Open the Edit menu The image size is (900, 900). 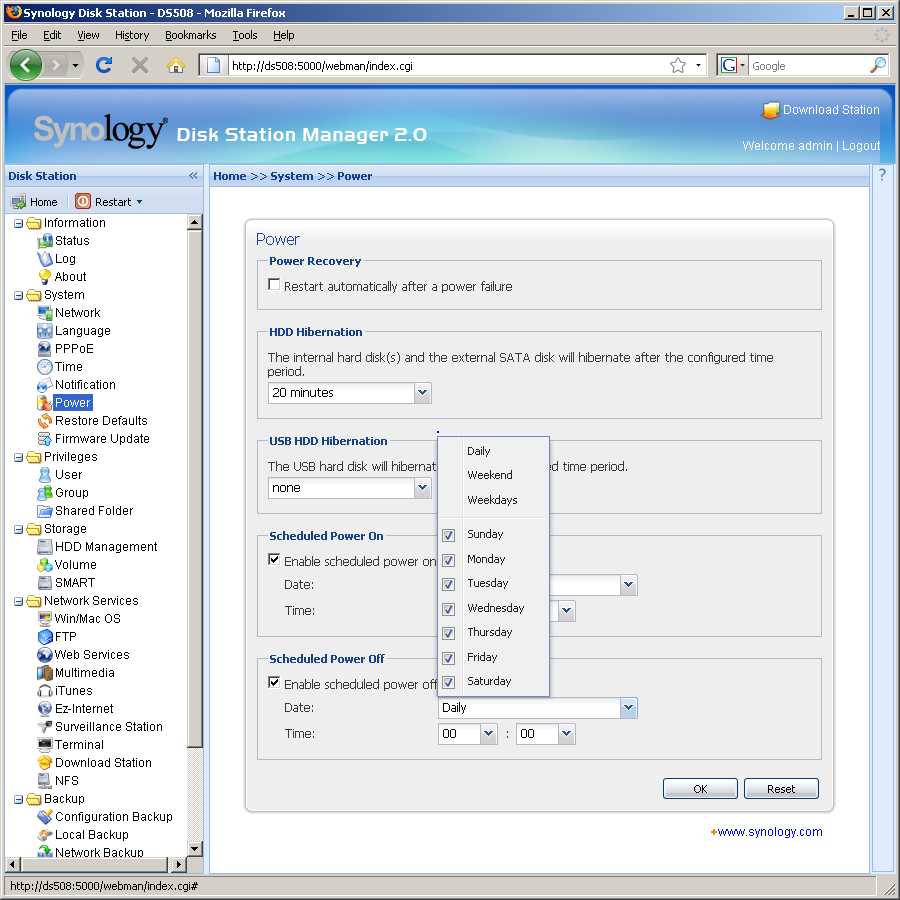pos(52,35)
